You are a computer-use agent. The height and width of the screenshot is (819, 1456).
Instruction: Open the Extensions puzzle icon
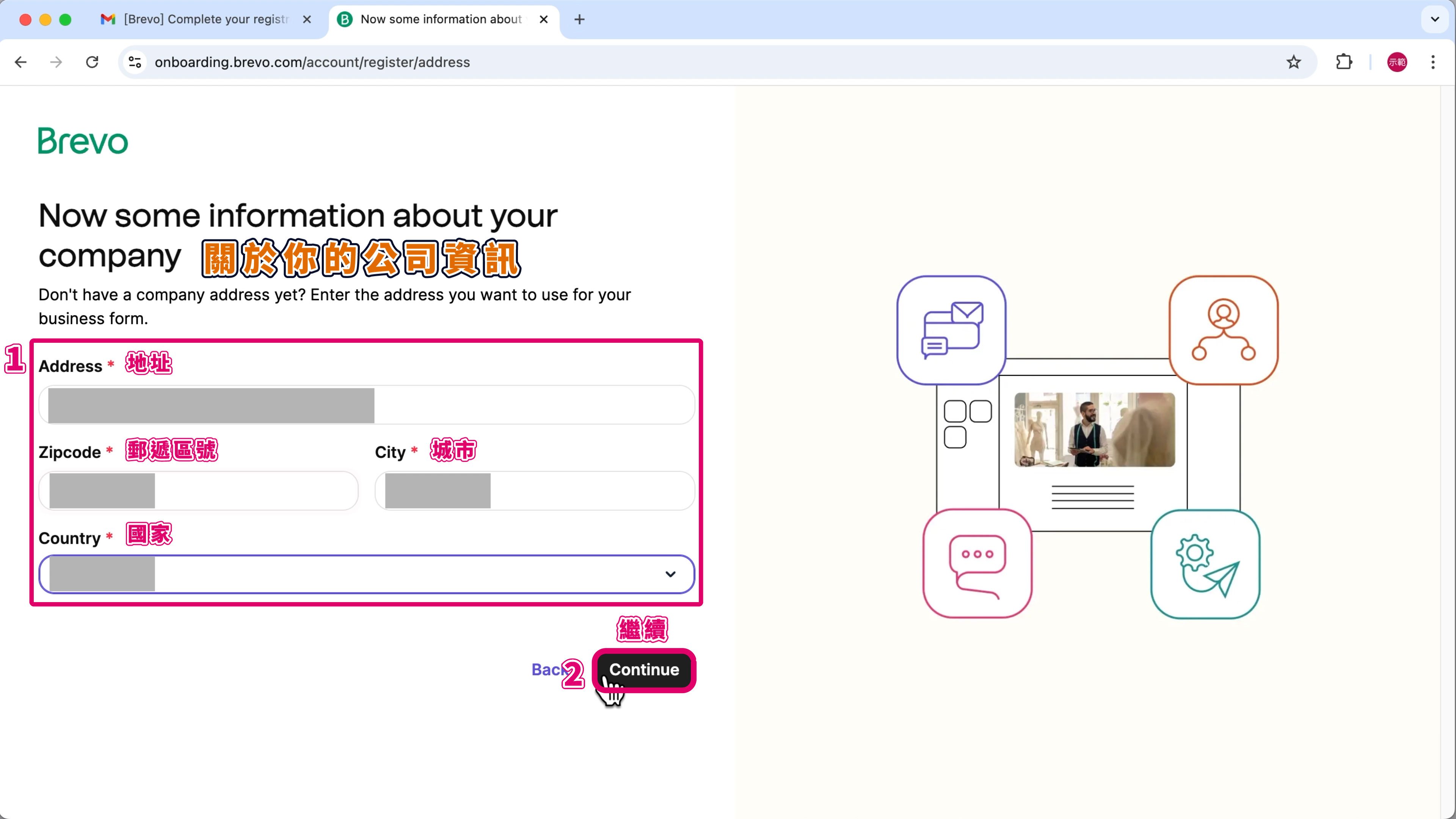pyautogui.click(x=1343, y=62)
